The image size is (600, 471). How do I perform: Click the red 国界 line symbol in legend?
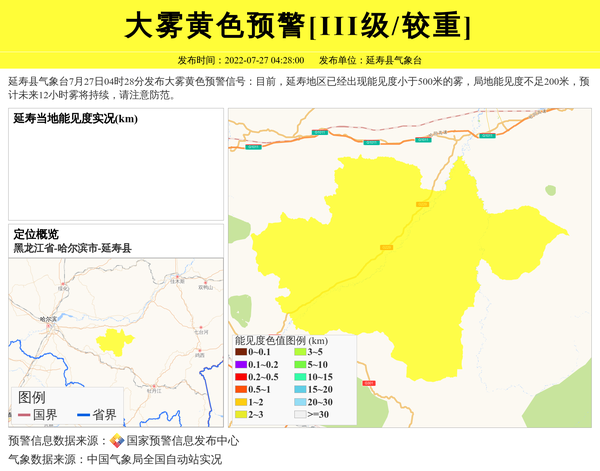24,415
